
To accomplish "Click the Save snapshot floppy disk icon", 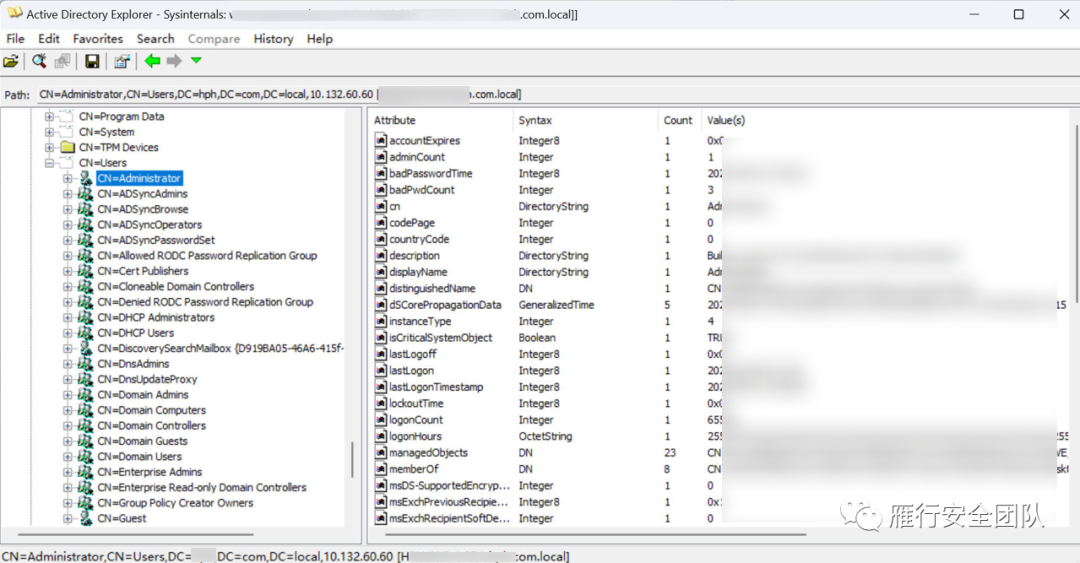I will click(x=92, y=61).
